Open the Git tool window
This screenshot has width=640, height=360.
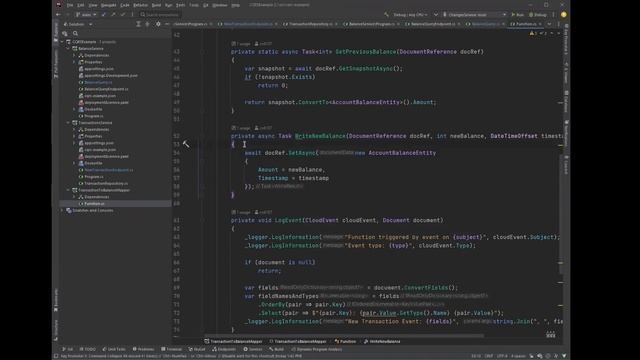point(68,349)
